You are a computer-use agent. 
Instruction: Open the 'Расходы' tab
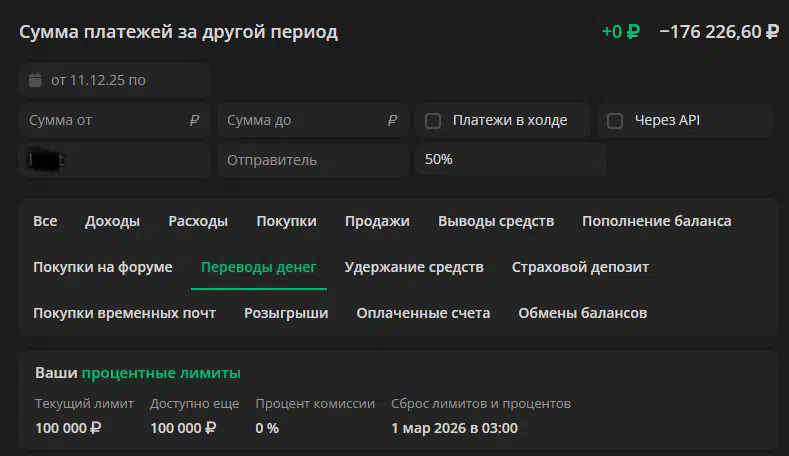point(198,221)
